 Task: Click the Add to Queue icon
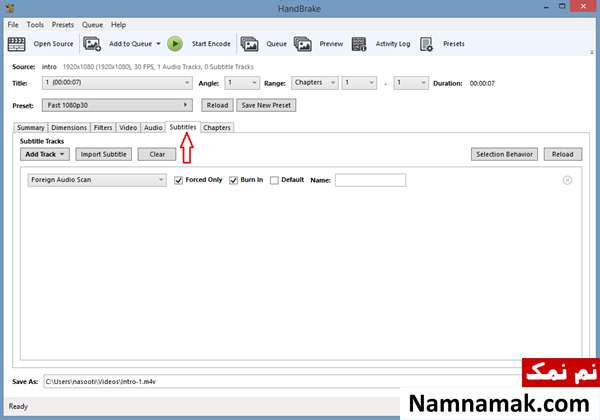(92, 44)
